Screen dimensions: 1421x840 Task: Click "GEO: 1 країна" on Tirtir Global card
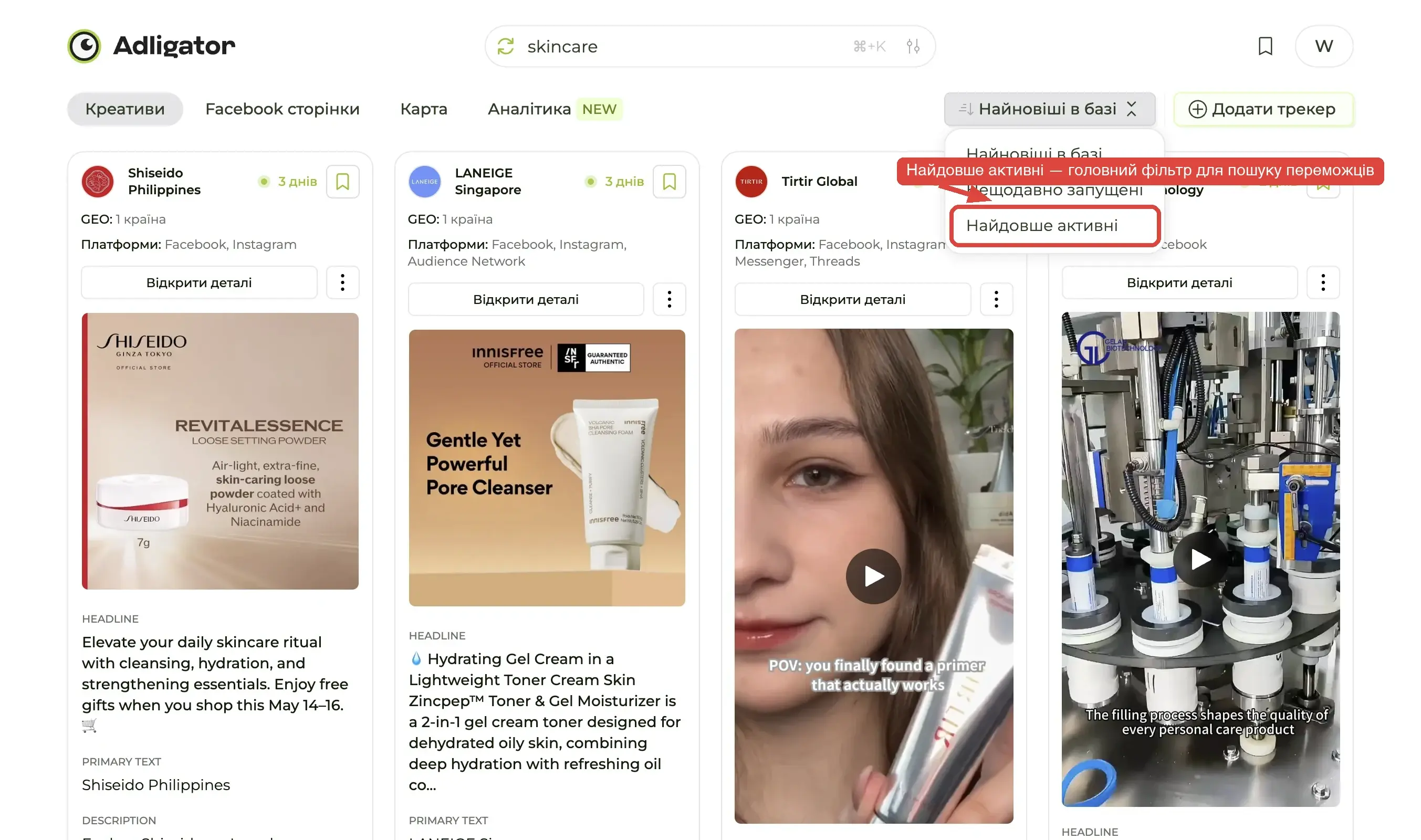[x=777, y=219]
